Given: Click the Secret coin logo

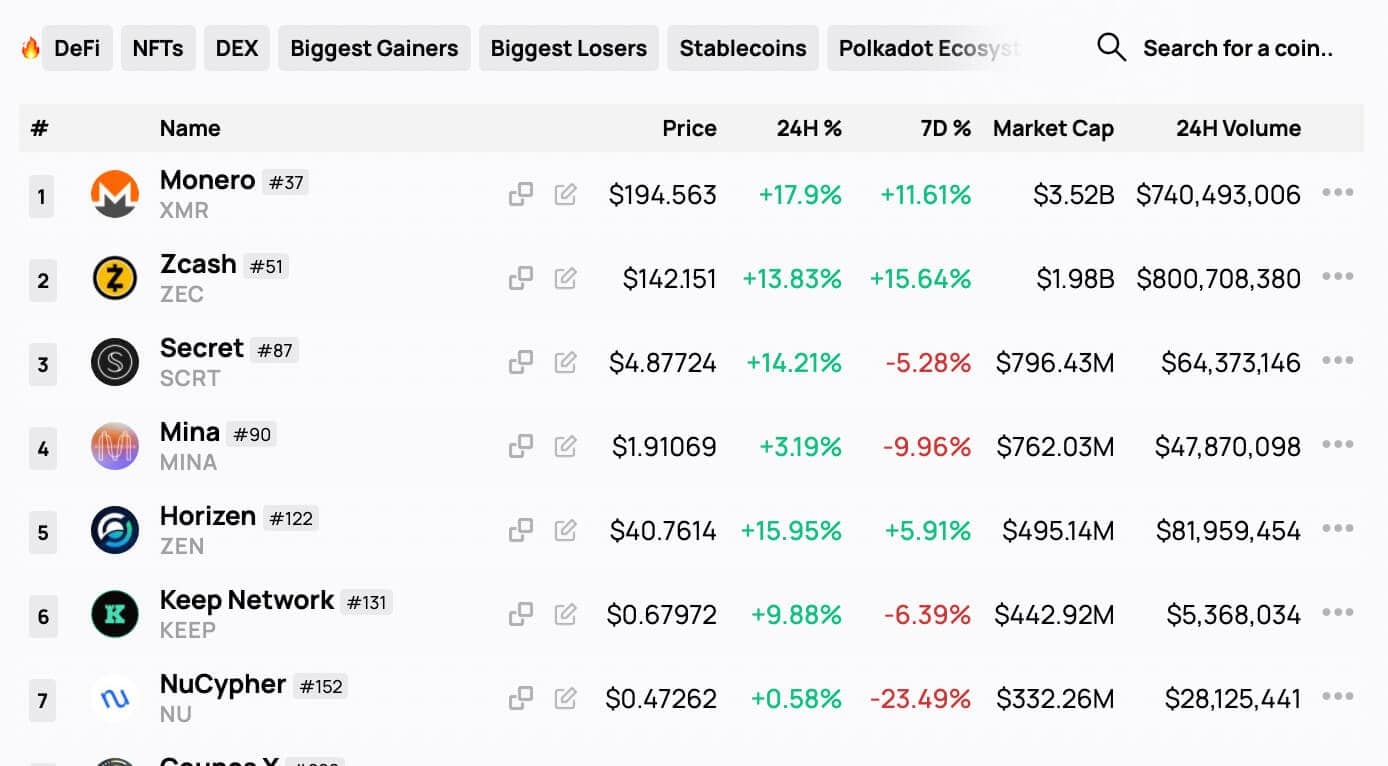Looking at the screenshot, I should (x=115, y=362).
